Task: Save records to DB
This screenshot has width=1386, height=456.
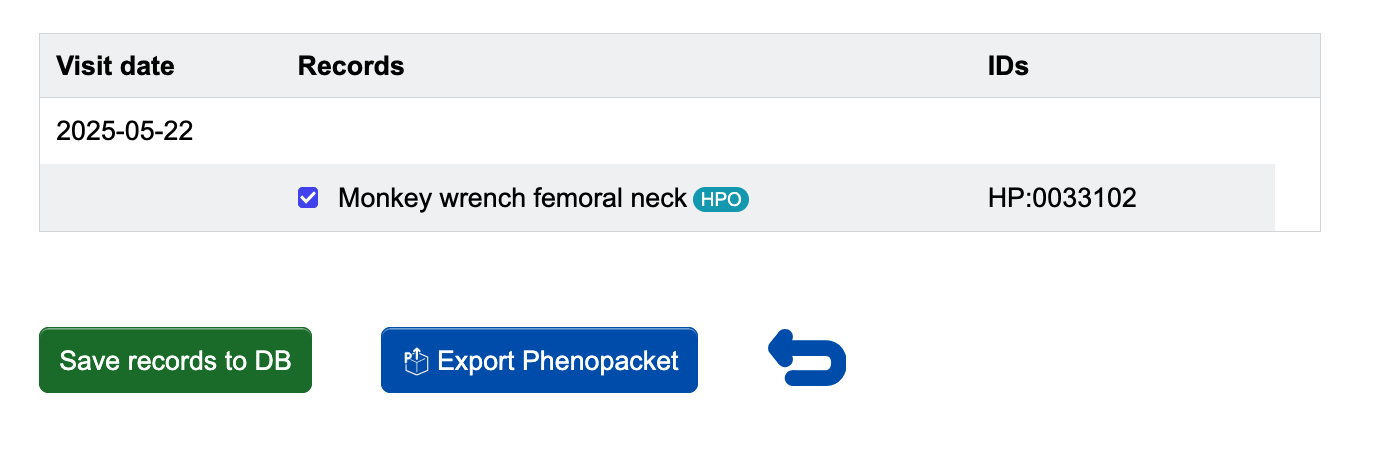Action: [x=175, y=360]
